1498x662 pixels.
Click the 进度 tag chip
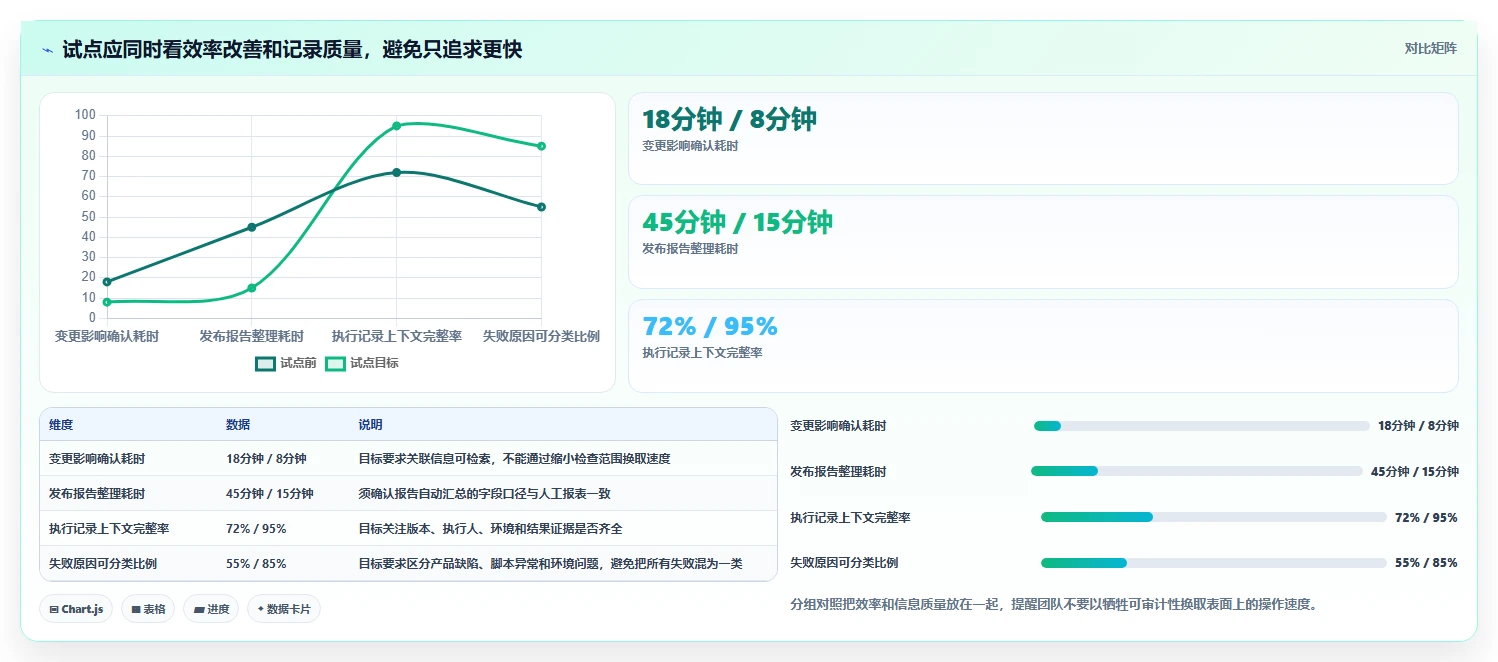coord(211,609)
